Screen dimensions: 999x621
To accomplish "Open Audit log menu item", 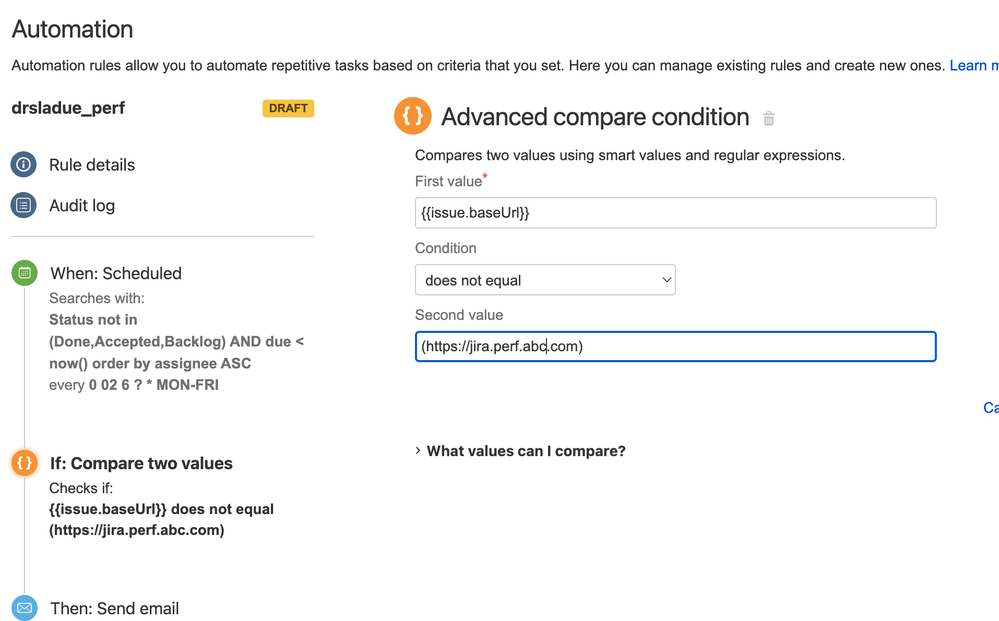I will tap(82, 206).
